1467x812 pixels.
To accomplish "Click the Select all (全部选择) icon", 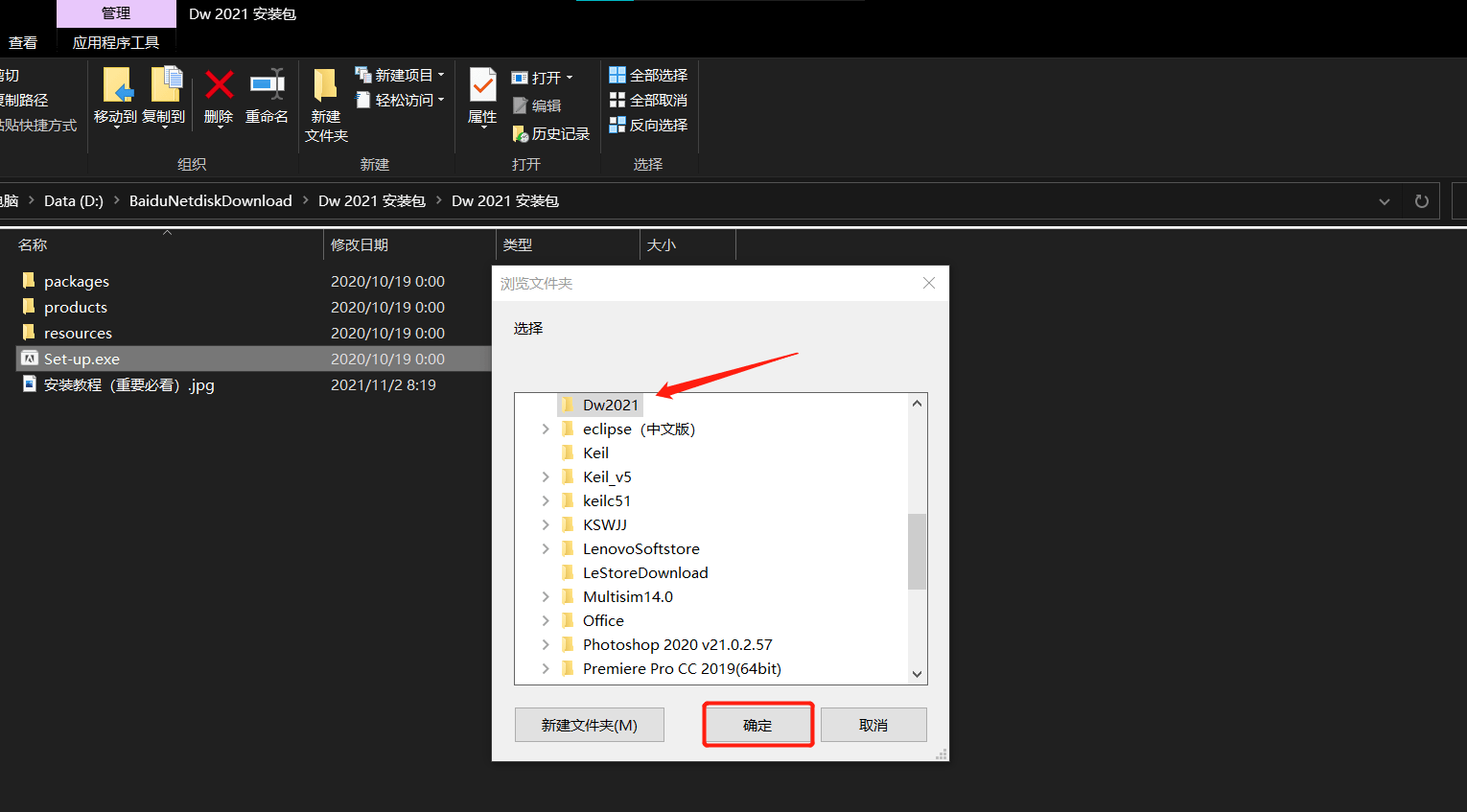I will (617, 75).
